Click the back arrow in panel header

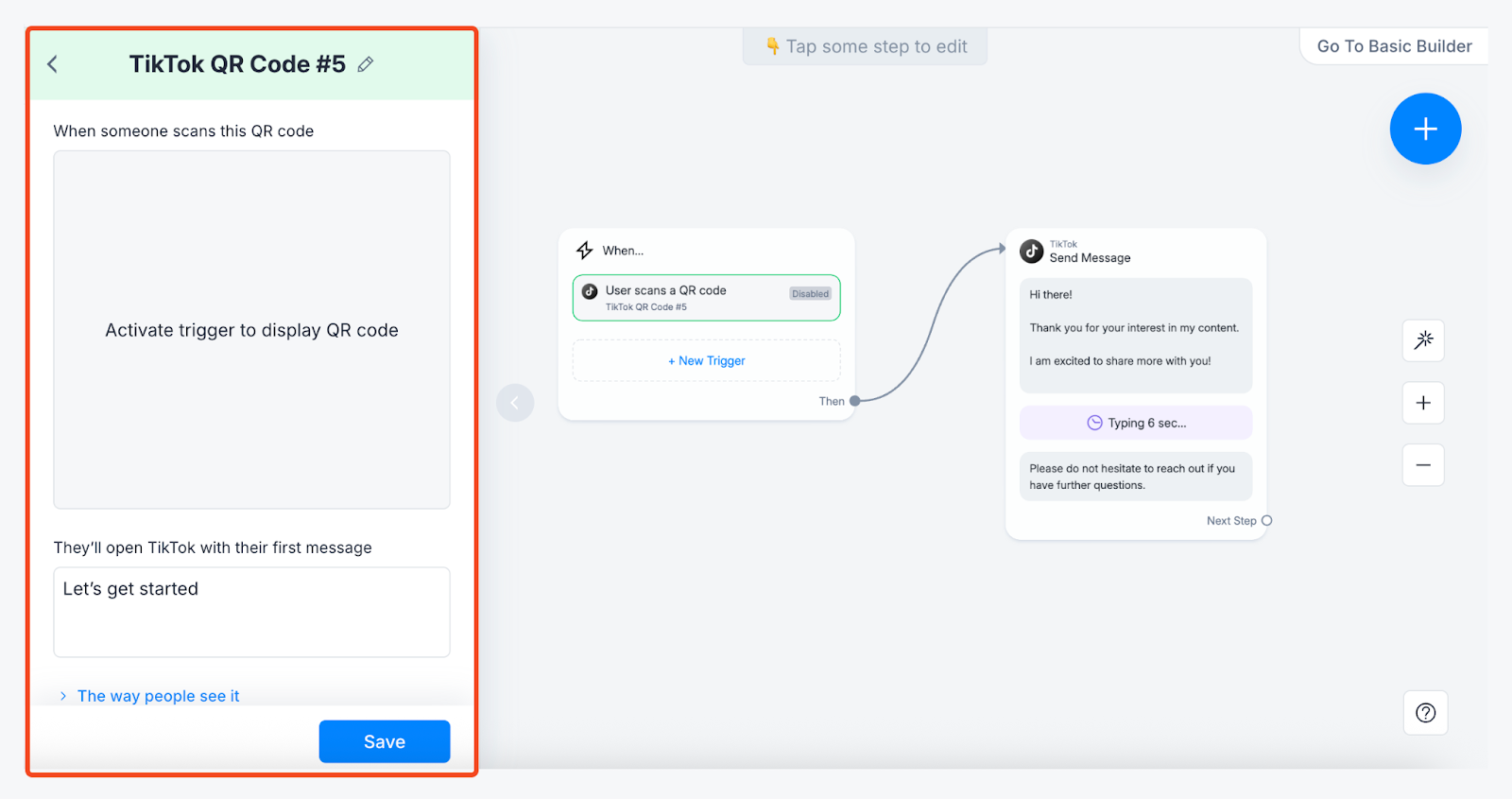pos(53,64)
